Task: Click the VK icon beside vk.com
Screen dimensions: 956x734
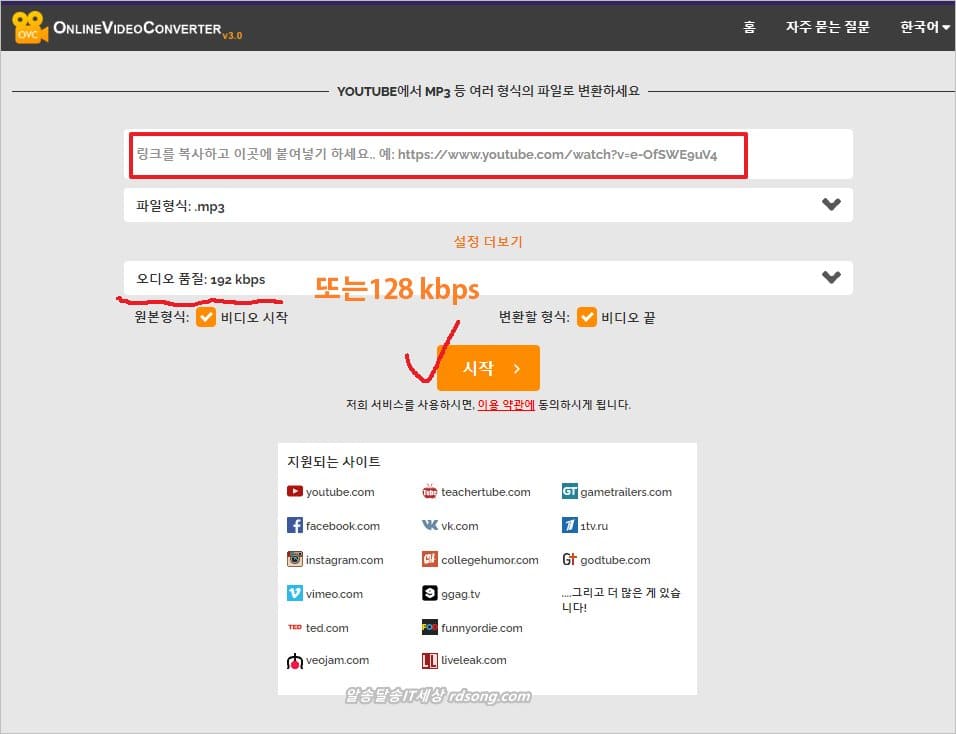Action: pyautogui.click(x=429, y=525)
